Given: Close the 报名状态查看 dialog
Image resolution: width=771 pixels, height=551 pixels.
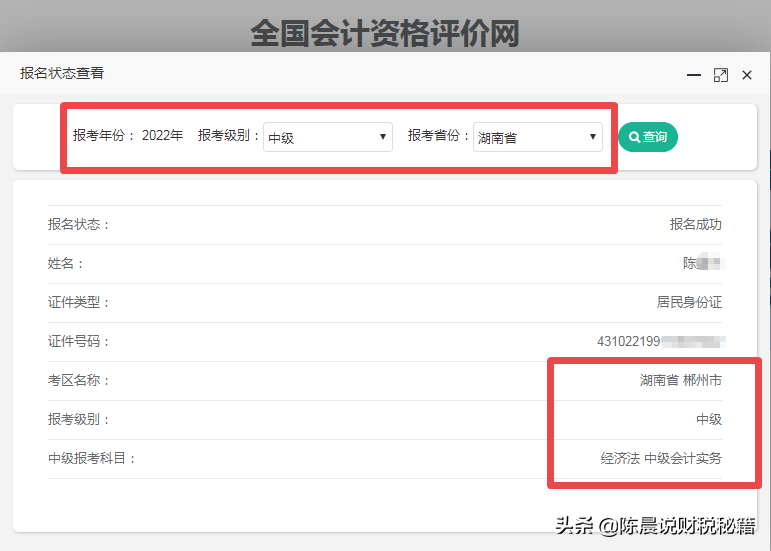Looking at the screenshot, I should click(x=747, y=75).
